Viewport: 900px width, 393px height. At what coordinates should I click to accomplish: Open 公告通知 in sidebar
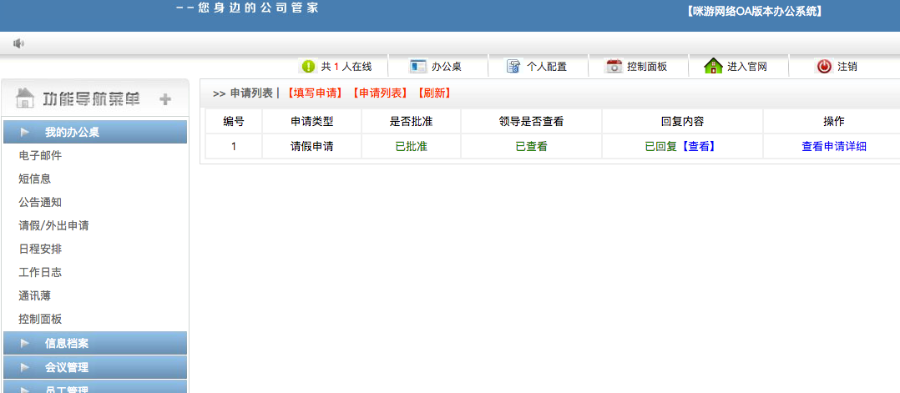point(40,202)
